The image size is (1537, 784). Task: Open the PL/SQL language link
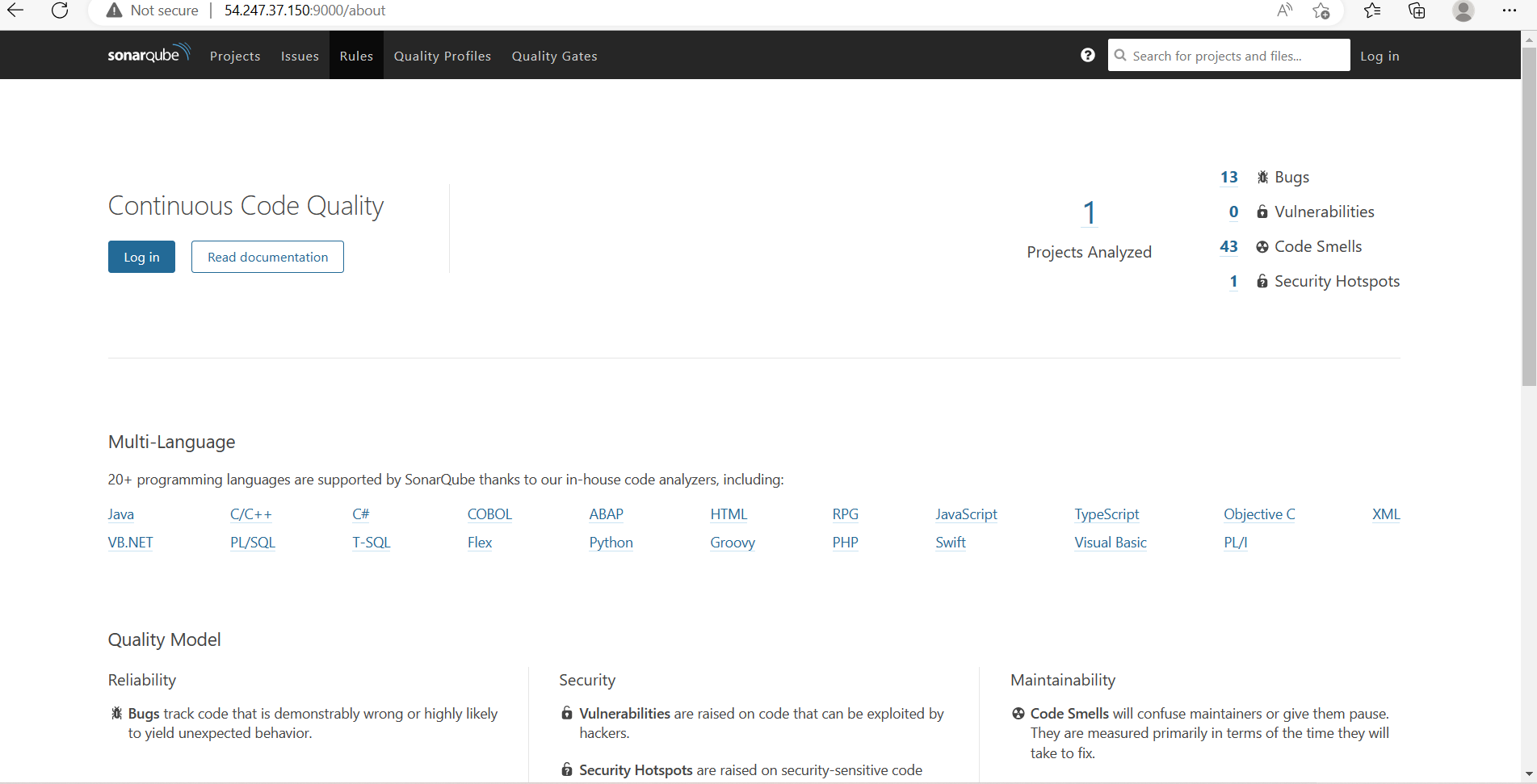pyautogui.click(x=253, y=543)
